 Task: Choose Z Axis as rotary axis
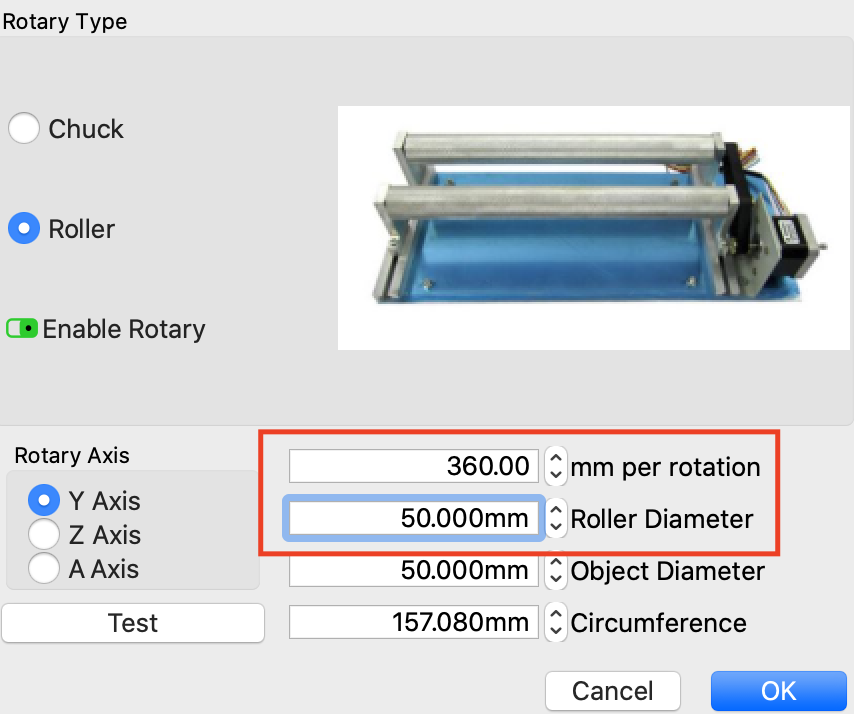[44, 535]
